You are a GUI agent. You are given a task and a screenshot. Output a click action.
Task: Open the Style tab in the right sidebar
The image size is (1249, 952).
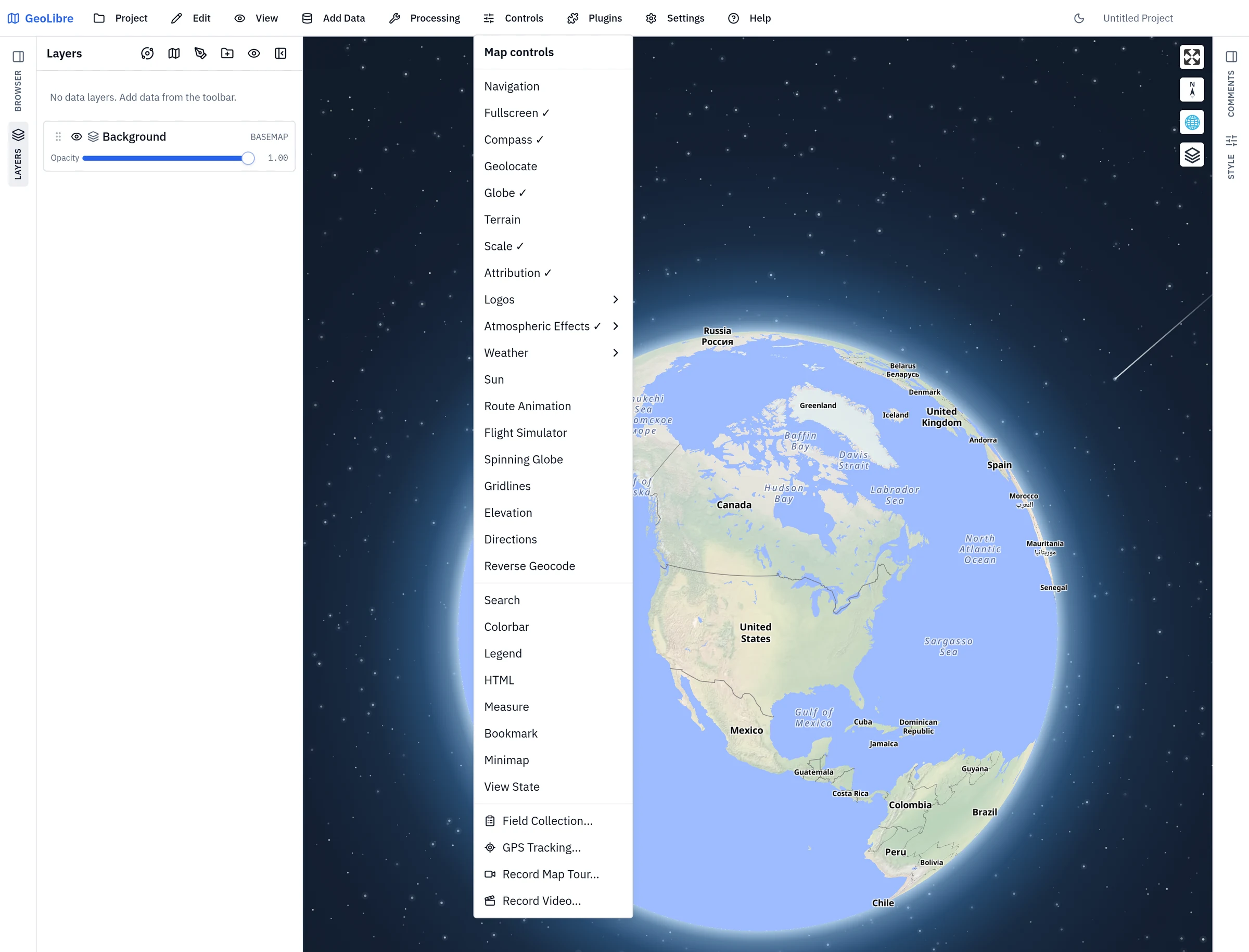coord(1231,157)
